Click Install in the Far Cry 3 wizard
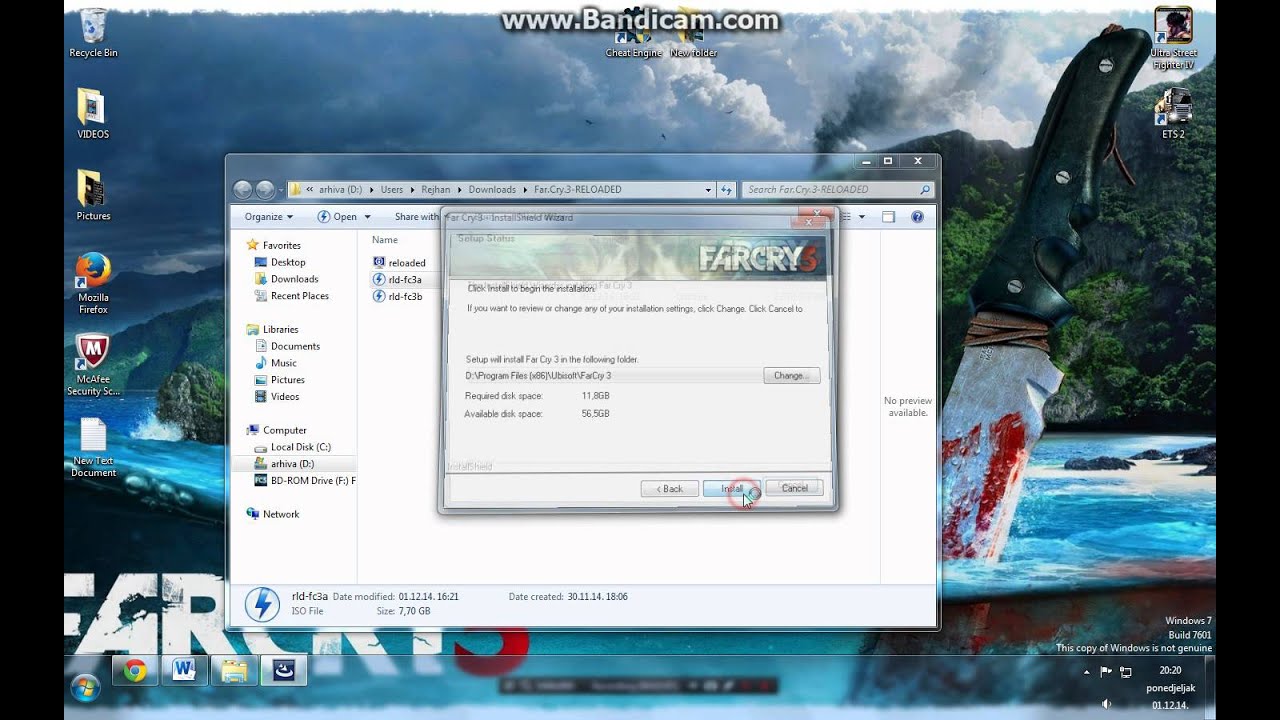1280x720 pixels. coord(732,488)
